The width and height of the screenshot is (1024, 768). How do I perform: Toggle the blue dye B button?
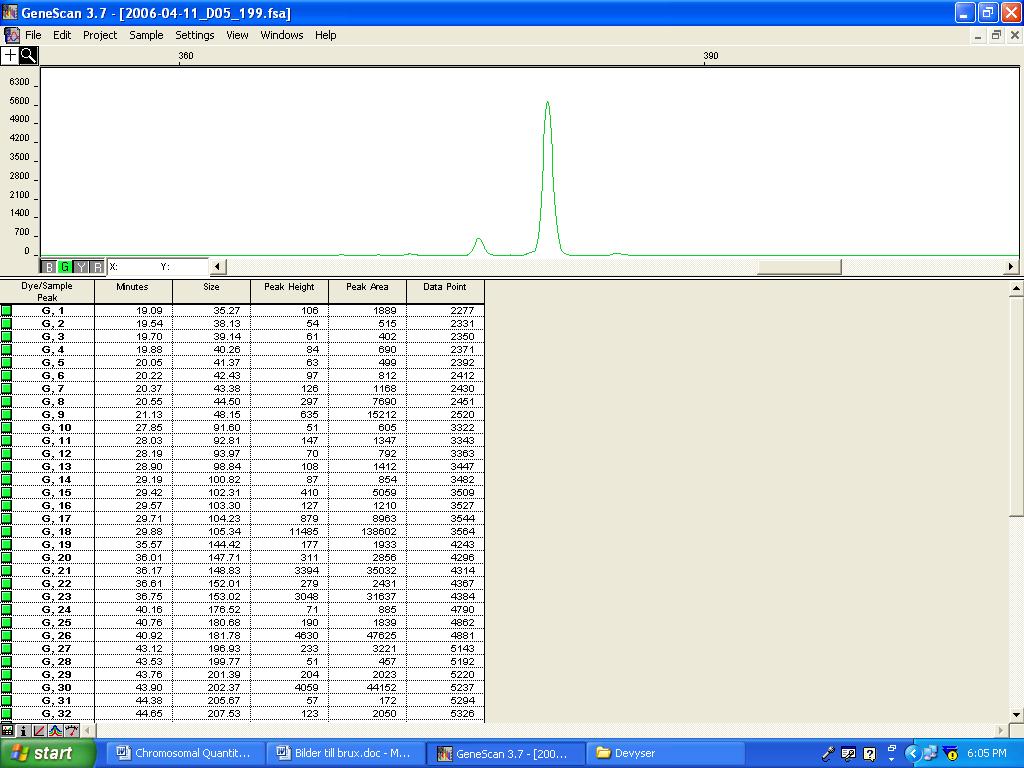pos(49,266)
